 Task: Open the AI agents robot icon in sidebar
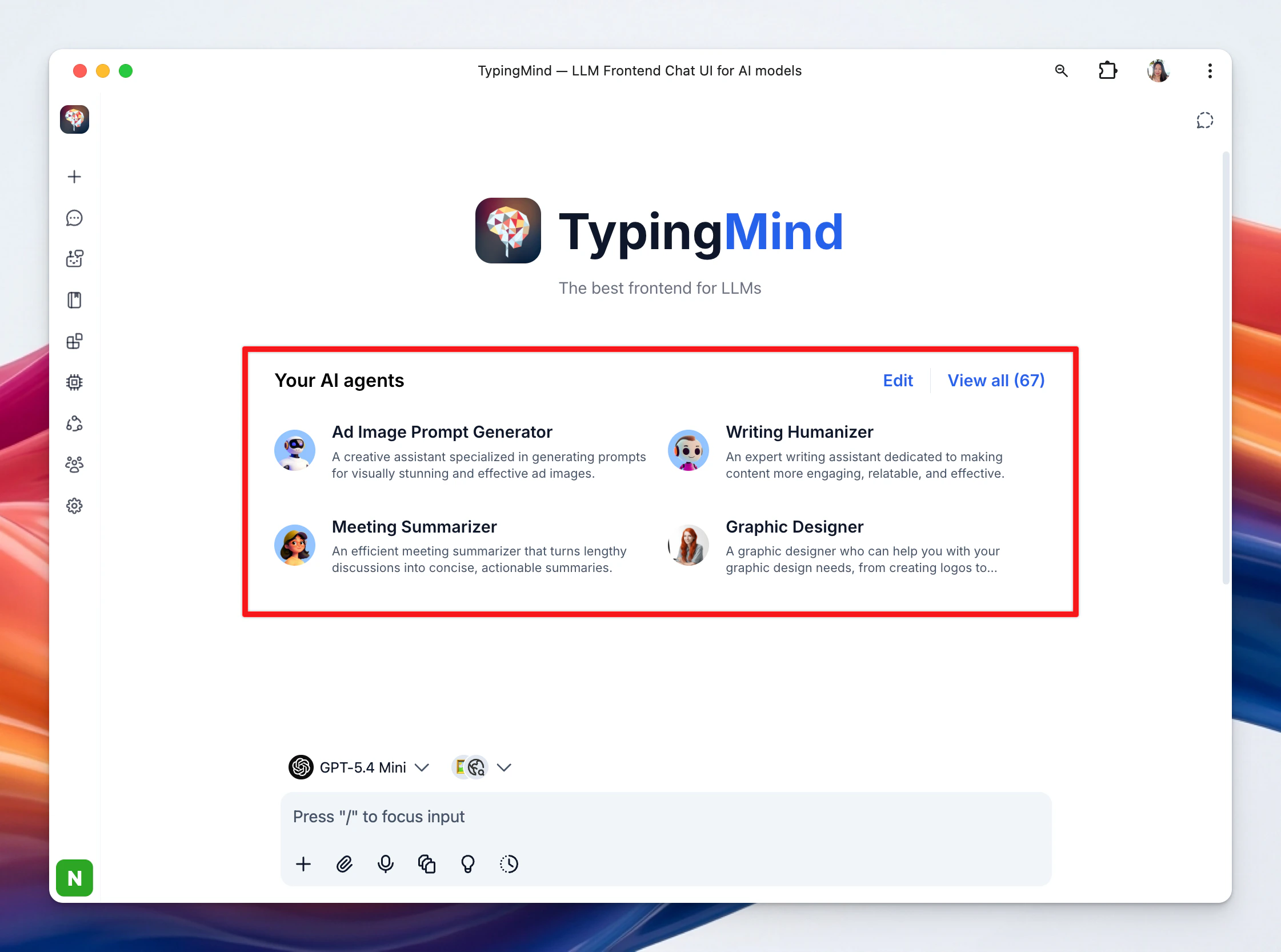point(74,259)
